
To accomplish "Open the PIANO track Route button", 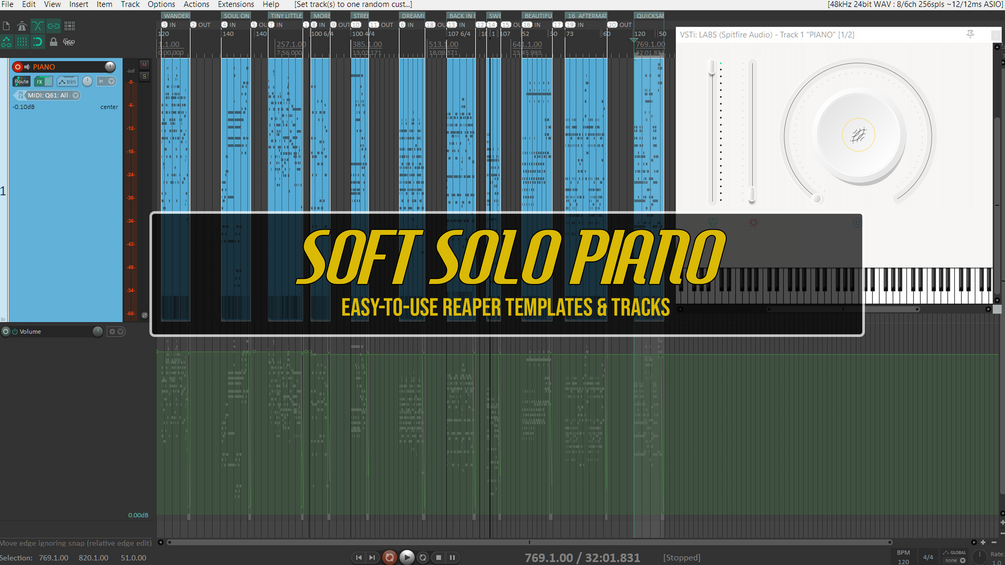I will (x=21, y=81).
